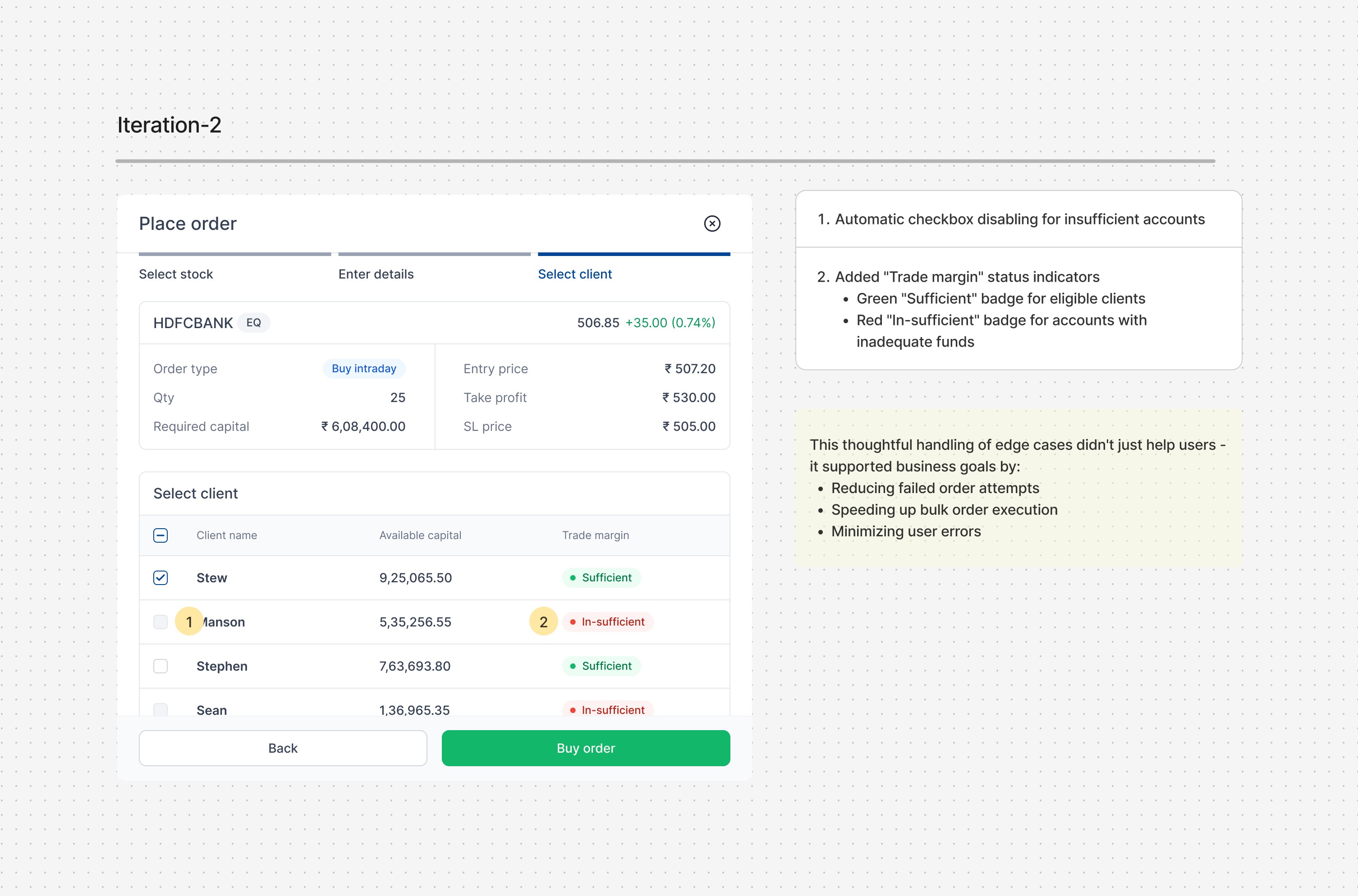Close the Place order dialog
This screenshot has height=896, width=1358.
point(711,224)
